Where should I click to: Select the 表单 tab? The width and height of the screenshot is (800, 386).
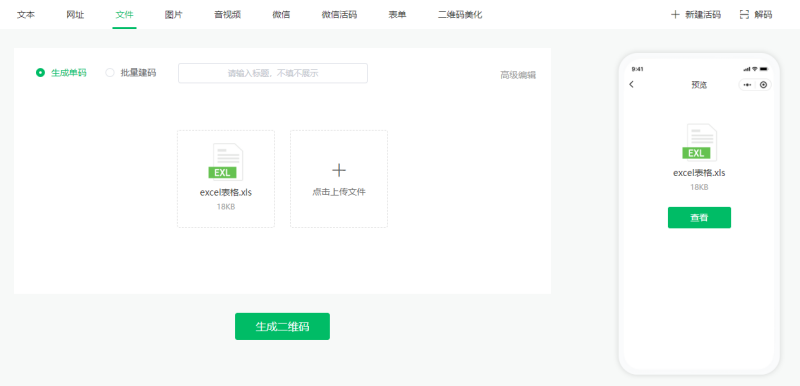tap(397, 15)
